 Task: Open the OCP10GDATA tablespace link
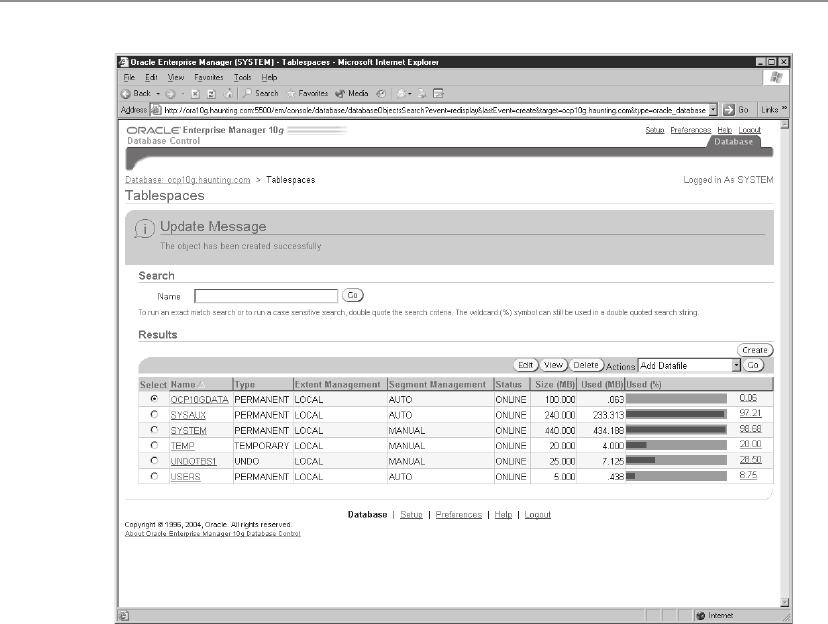(x=199, y=400)
